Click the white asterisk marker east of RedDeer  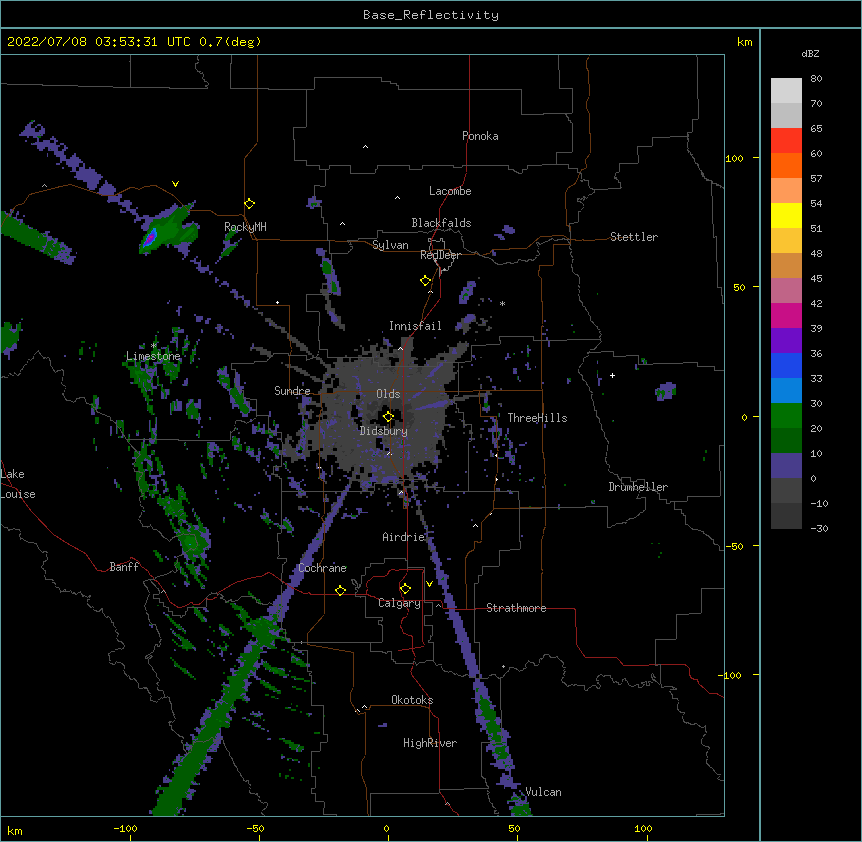pos(502,303)
